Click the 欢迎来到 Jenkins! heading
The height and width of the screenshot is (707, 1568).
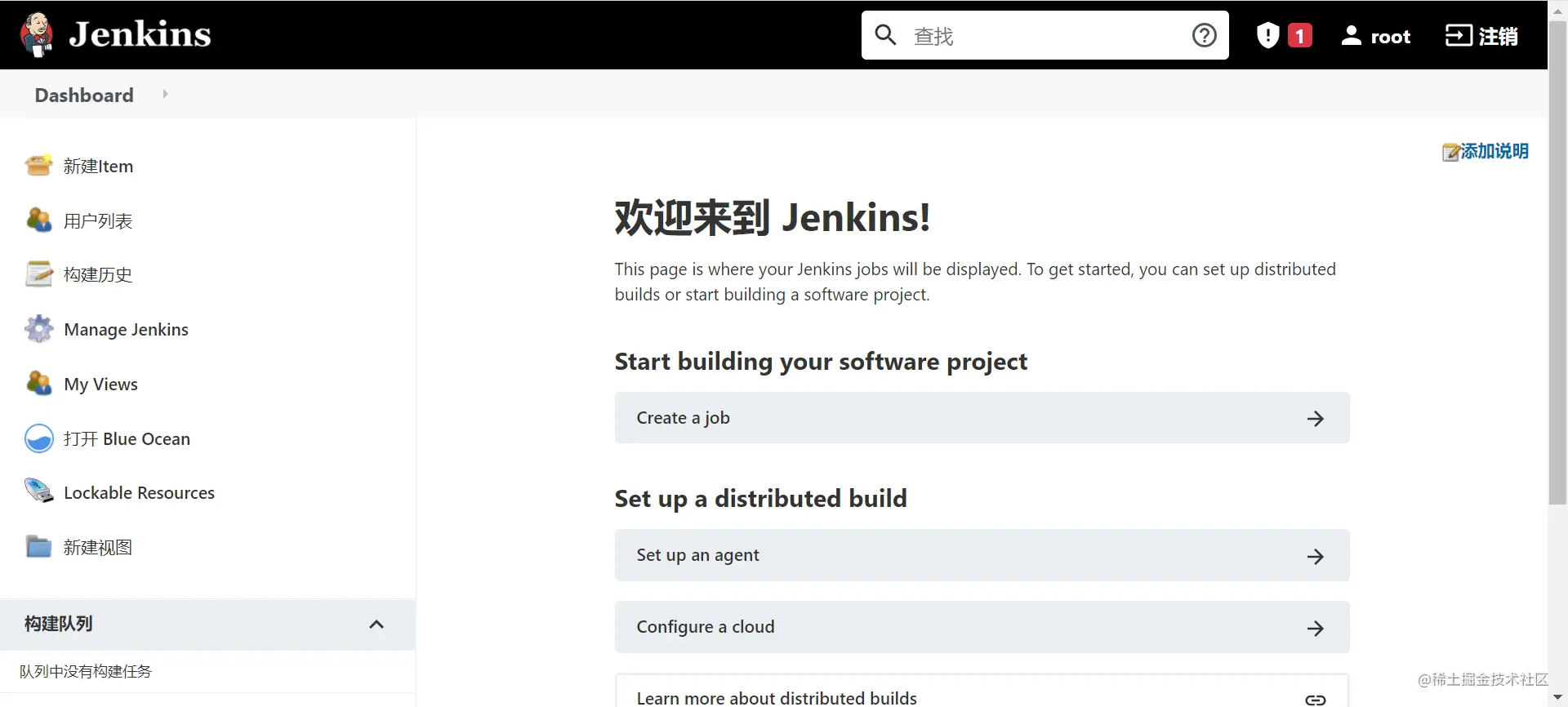pyautogui.click(x=772, y=218)
